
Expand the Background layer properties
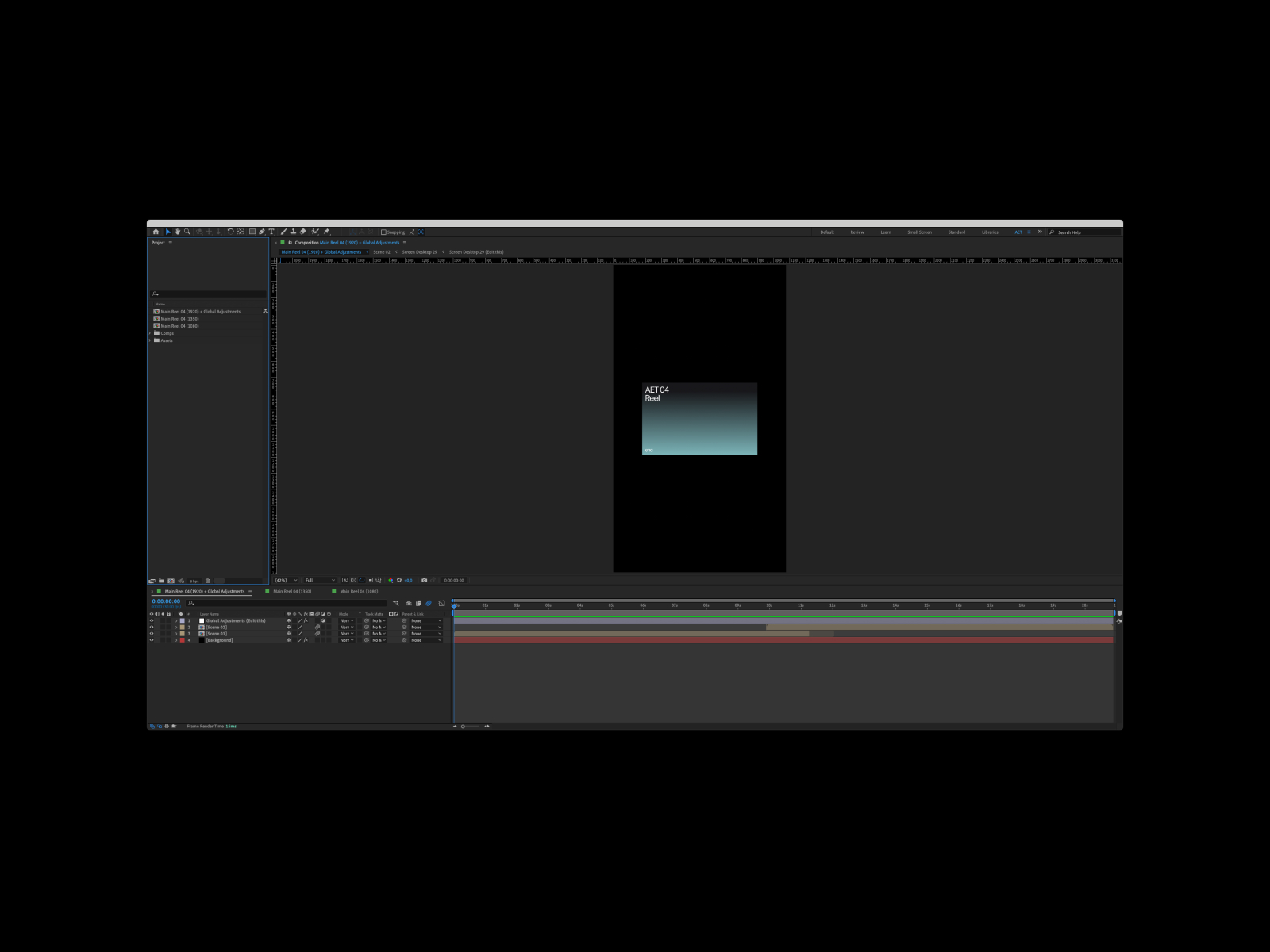point(176,640)
